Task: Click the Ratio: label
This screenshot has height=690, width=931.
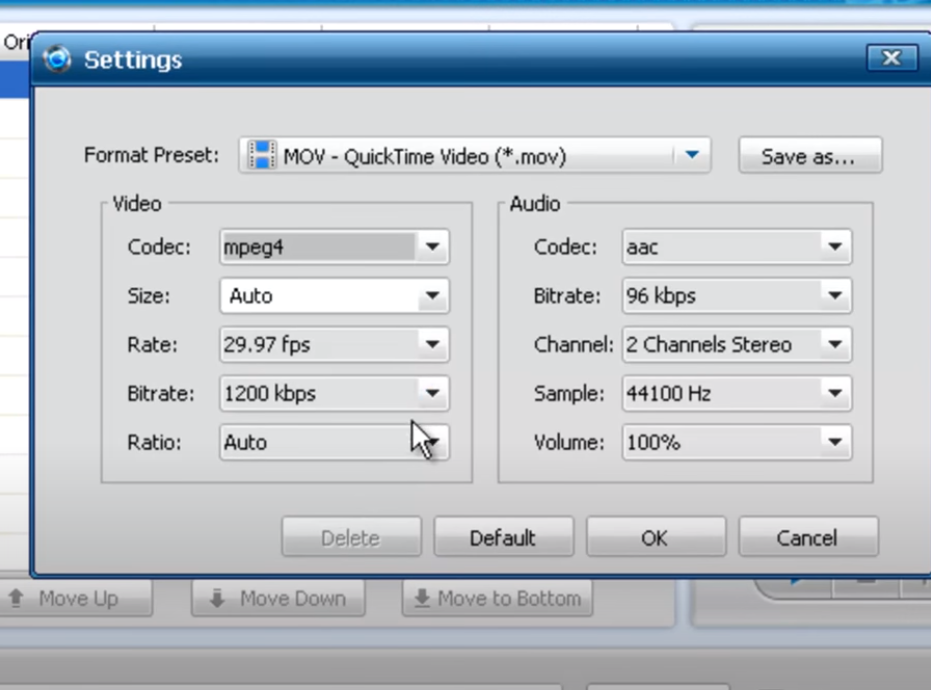Action: pyautogui.click(x=154, y=442)
